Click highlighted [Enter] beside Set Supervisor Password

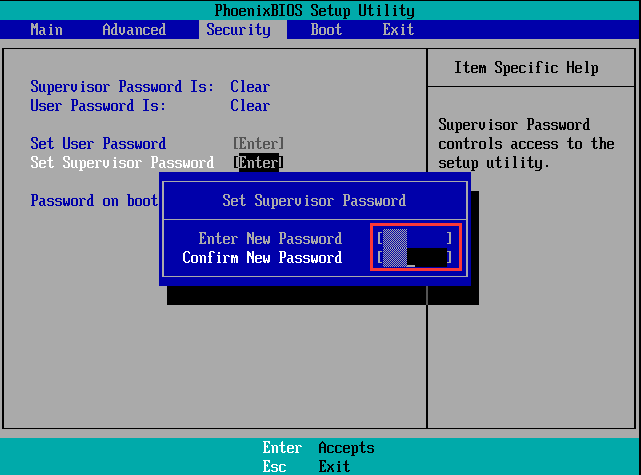tap(258, 163)
